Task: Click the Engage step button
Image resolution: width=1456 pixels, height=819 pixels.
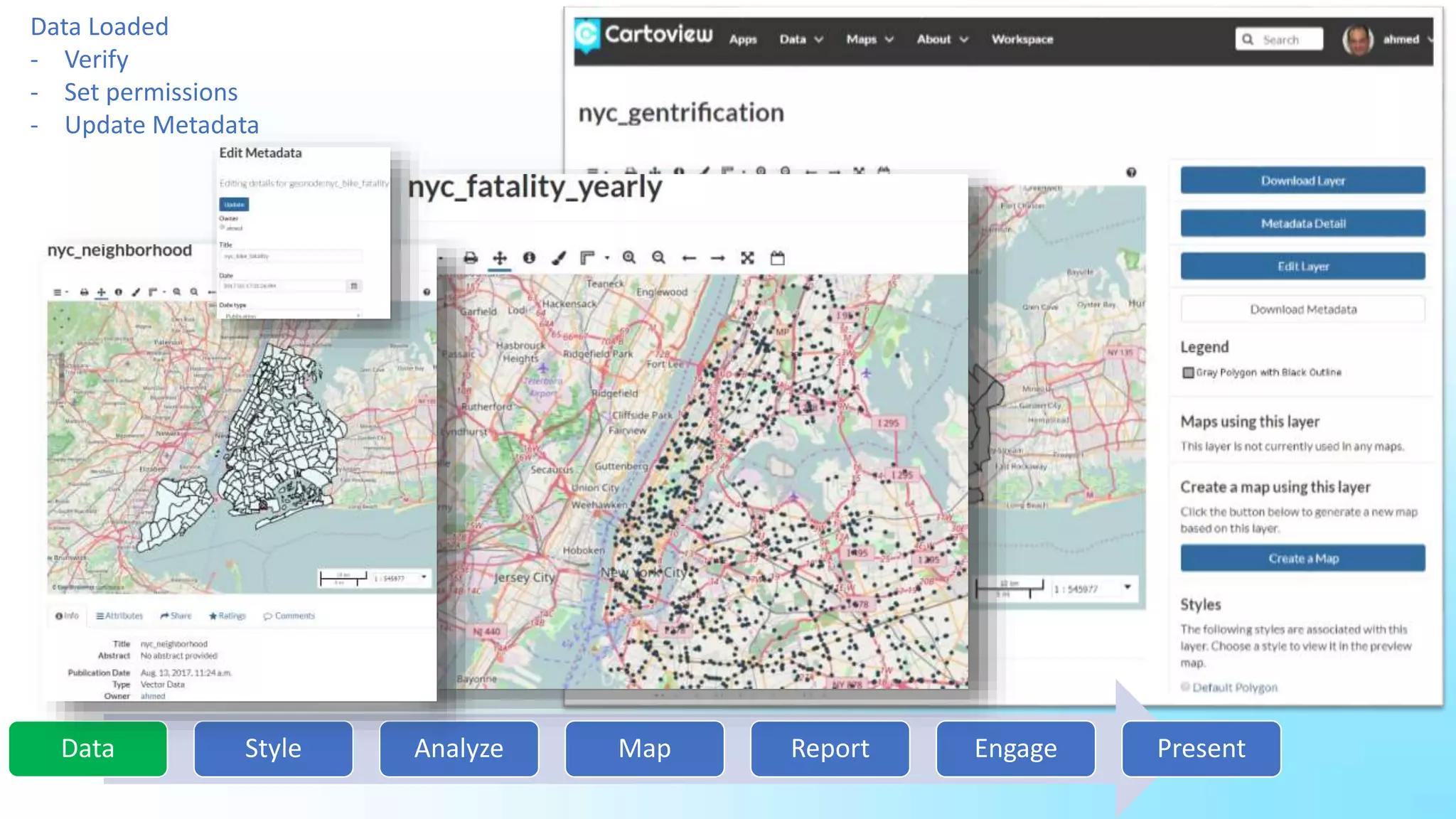Action: [x=1016, y=749]
